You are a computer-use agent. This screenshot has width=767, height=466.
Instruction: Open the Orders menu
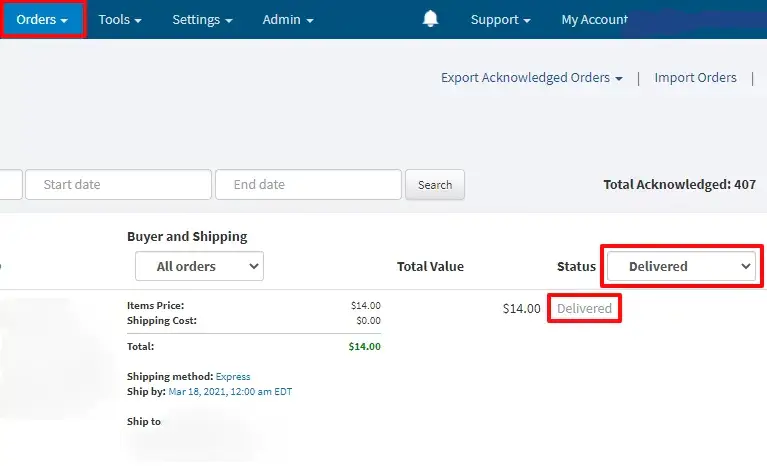point(42,19)
